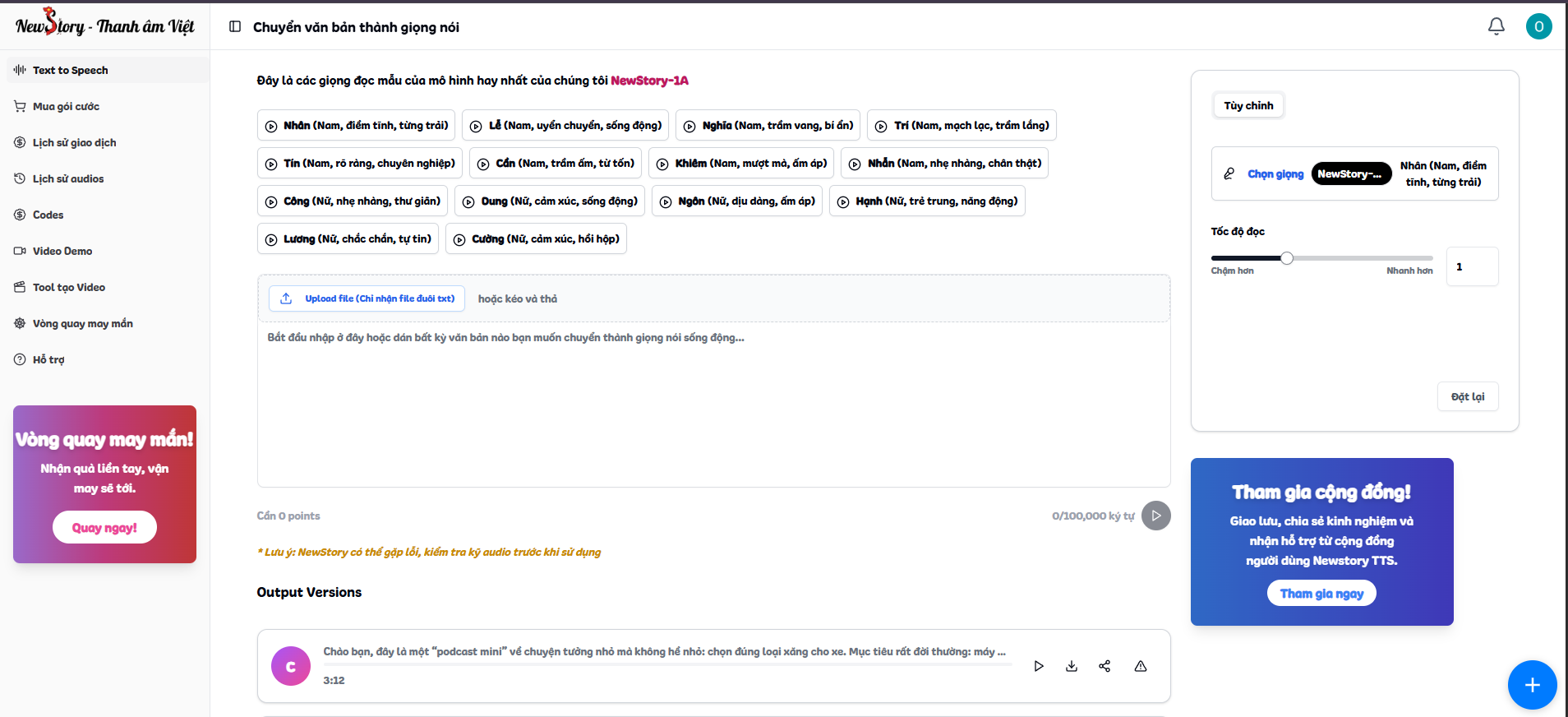Open the user profile avatar
Image resolution: width=1568 pixels, height=717 pixels.
[1538, 26]
